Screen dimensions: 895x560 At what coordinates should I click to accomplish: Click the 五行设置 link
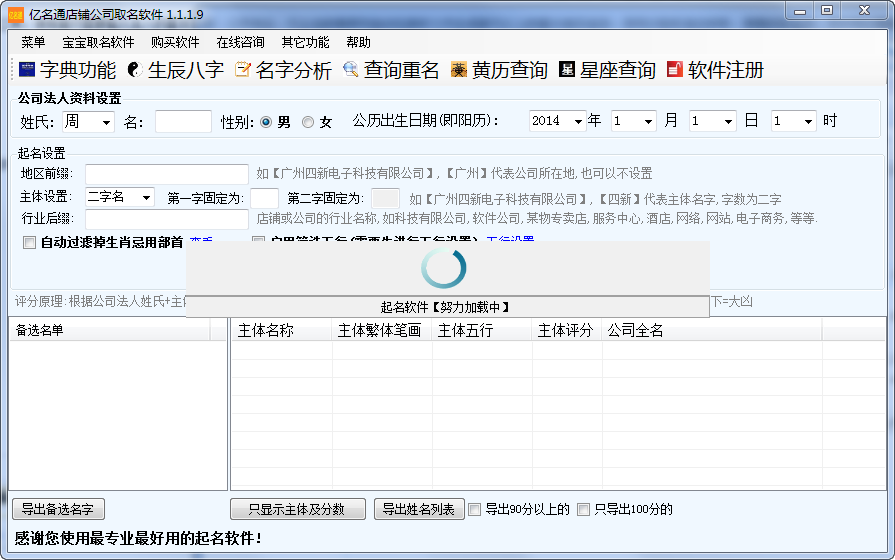(x=510, y=239)
